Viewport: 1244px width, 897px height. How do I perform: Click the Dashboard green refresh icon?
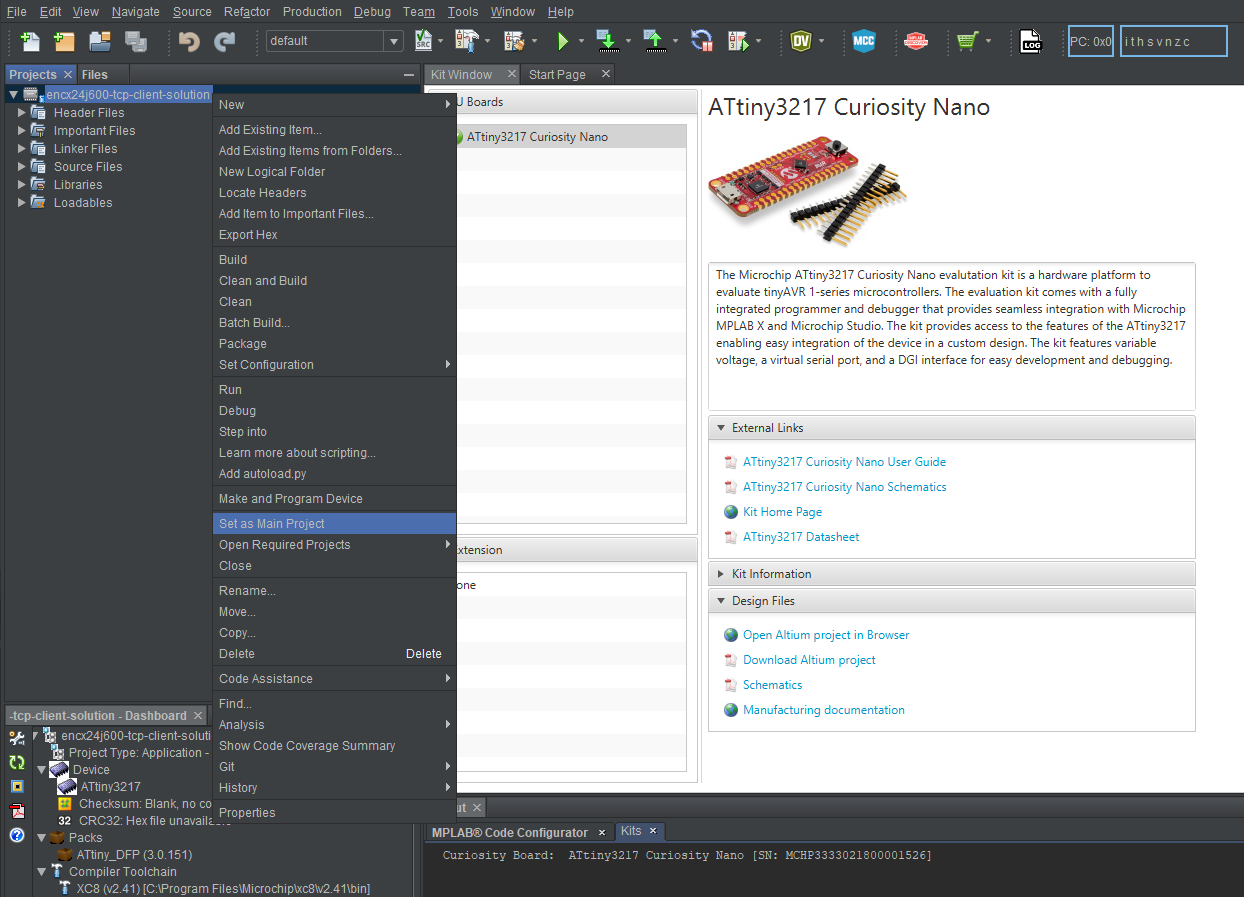(x=17, y=762)
